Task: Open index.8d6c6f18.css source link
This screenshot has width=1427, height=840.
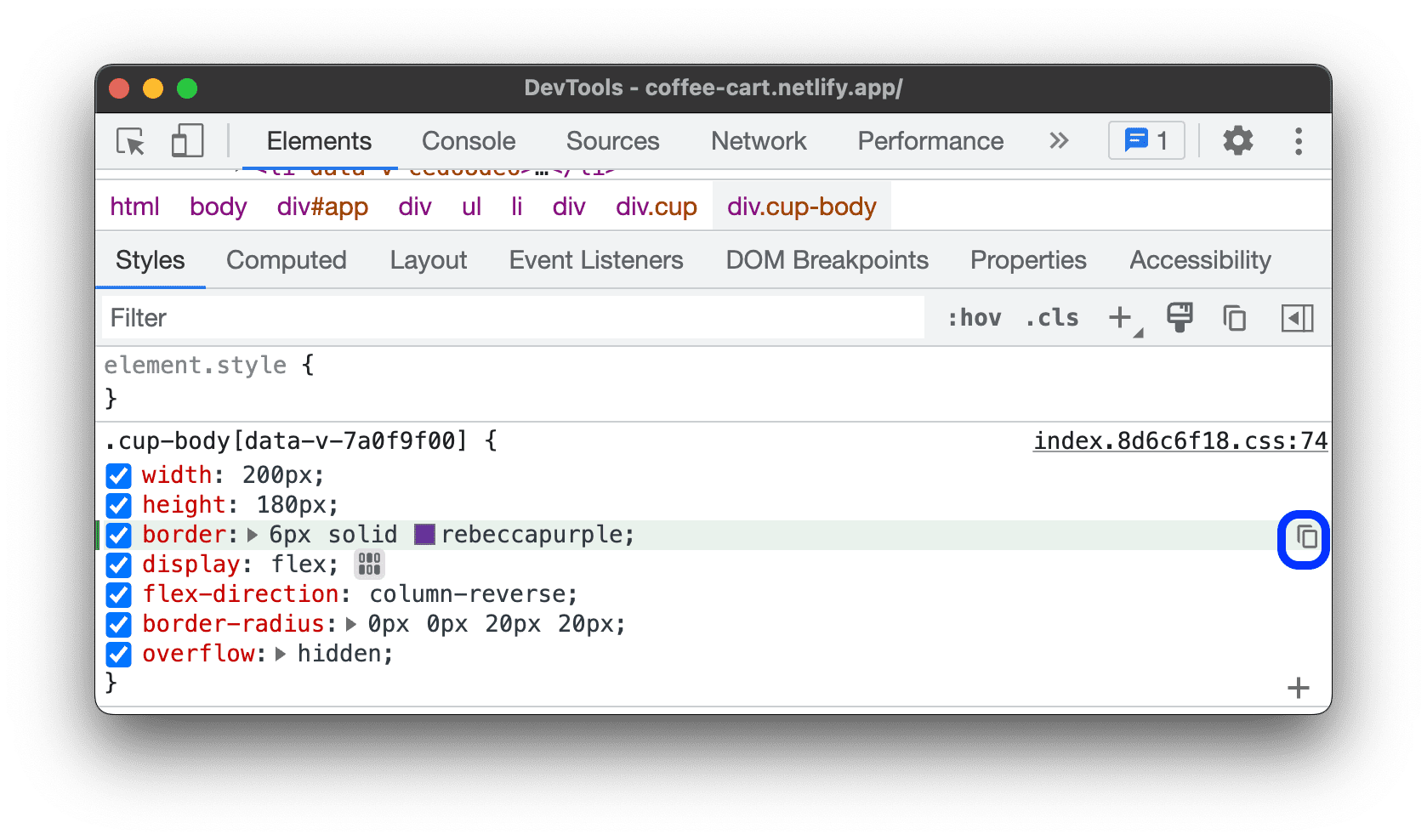Action: tap(1179, 440)
